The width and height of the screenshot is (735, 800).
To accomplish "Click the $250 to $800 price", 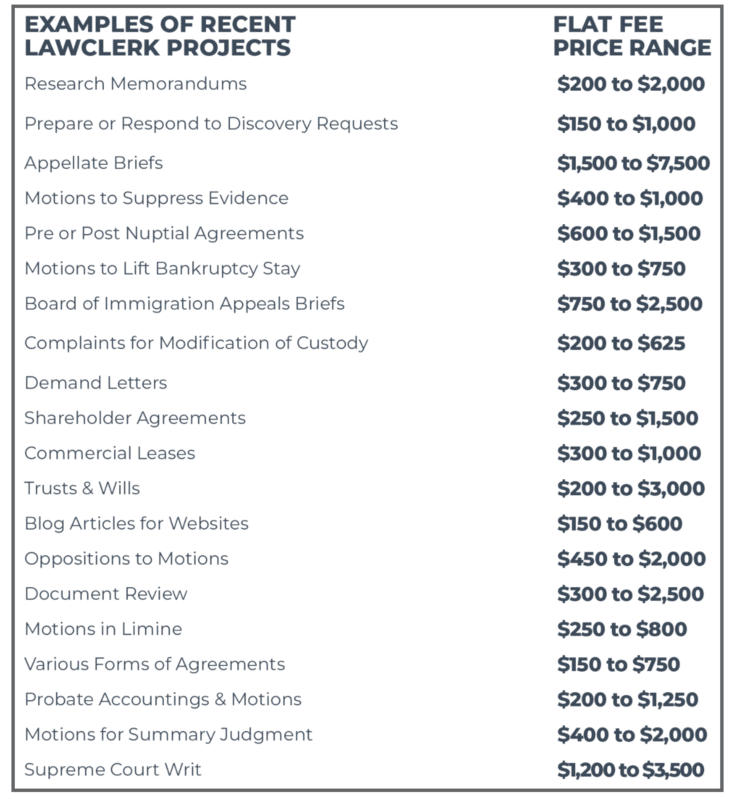I will pos(622,629).
